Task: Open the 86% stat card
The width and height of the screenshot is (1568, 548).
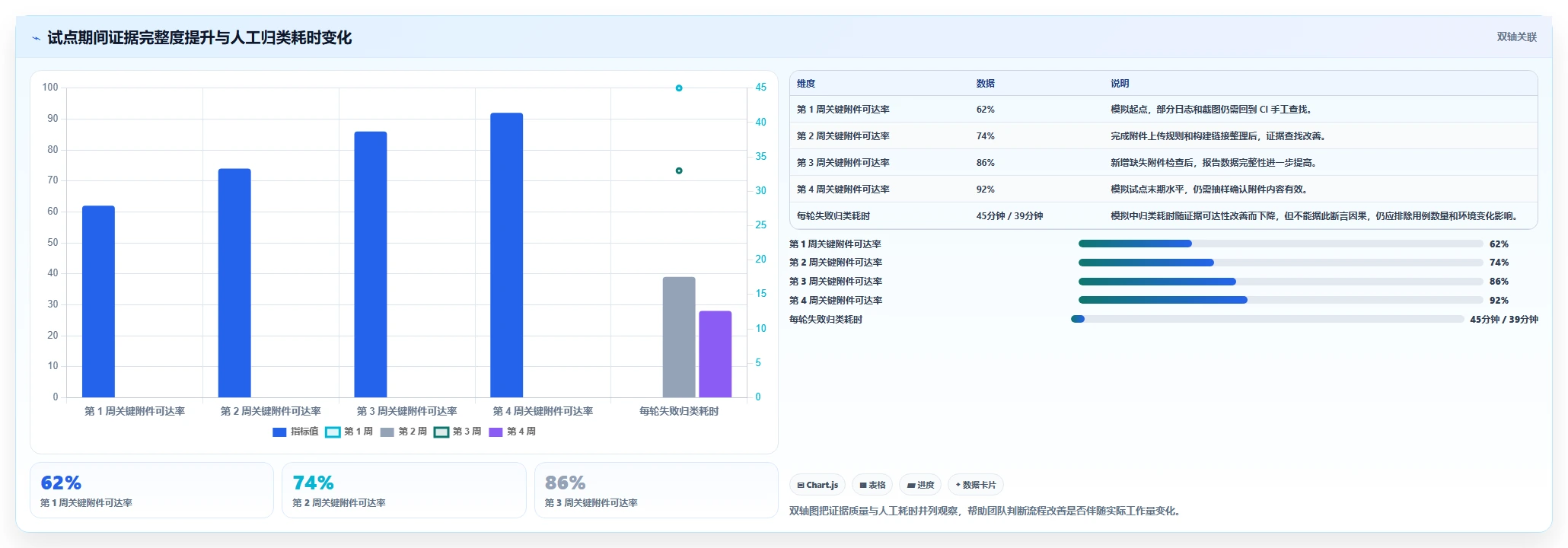Action: point(656,490)
